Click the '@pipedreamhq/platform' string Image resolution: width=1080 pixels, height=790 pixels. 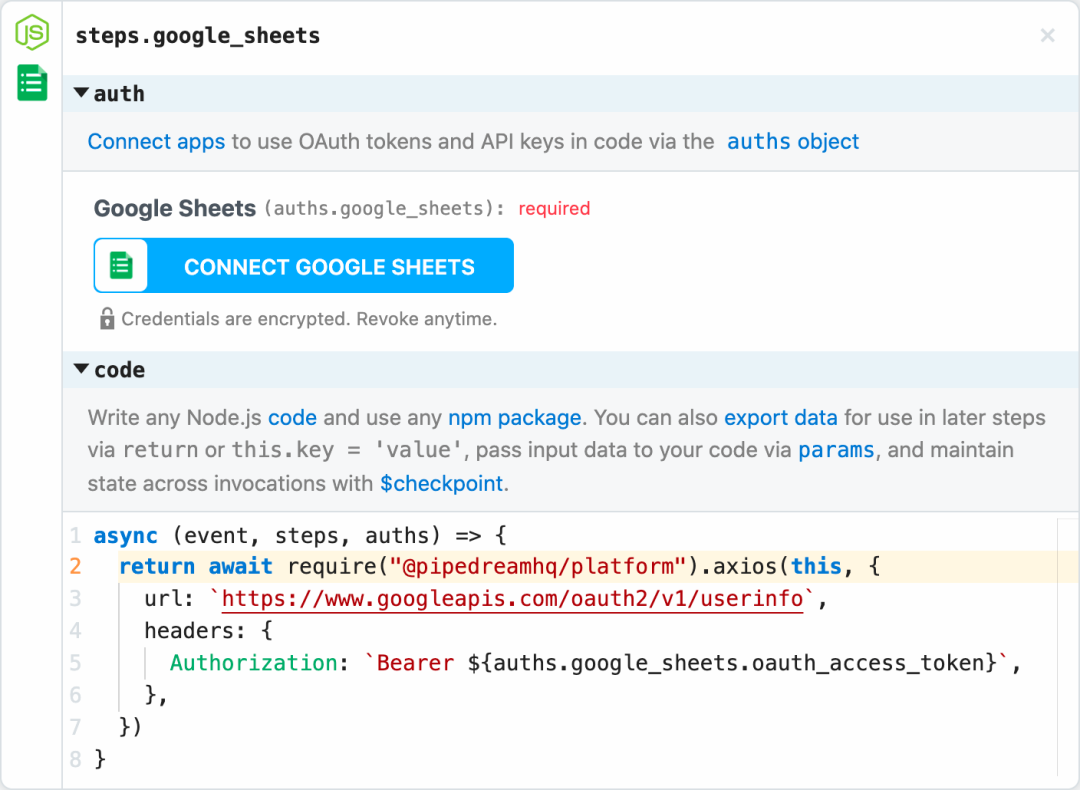537,567
